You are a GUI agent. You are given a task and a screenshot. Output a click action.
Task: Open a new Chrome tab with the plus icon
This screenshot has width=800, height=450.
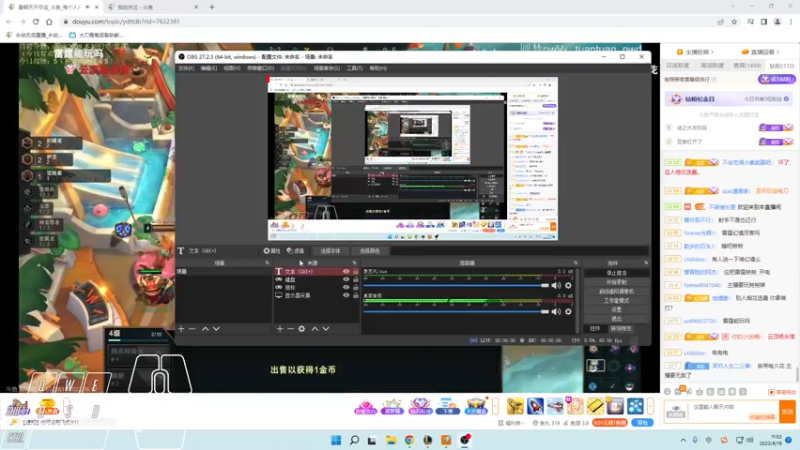click(x=212, y=7)
